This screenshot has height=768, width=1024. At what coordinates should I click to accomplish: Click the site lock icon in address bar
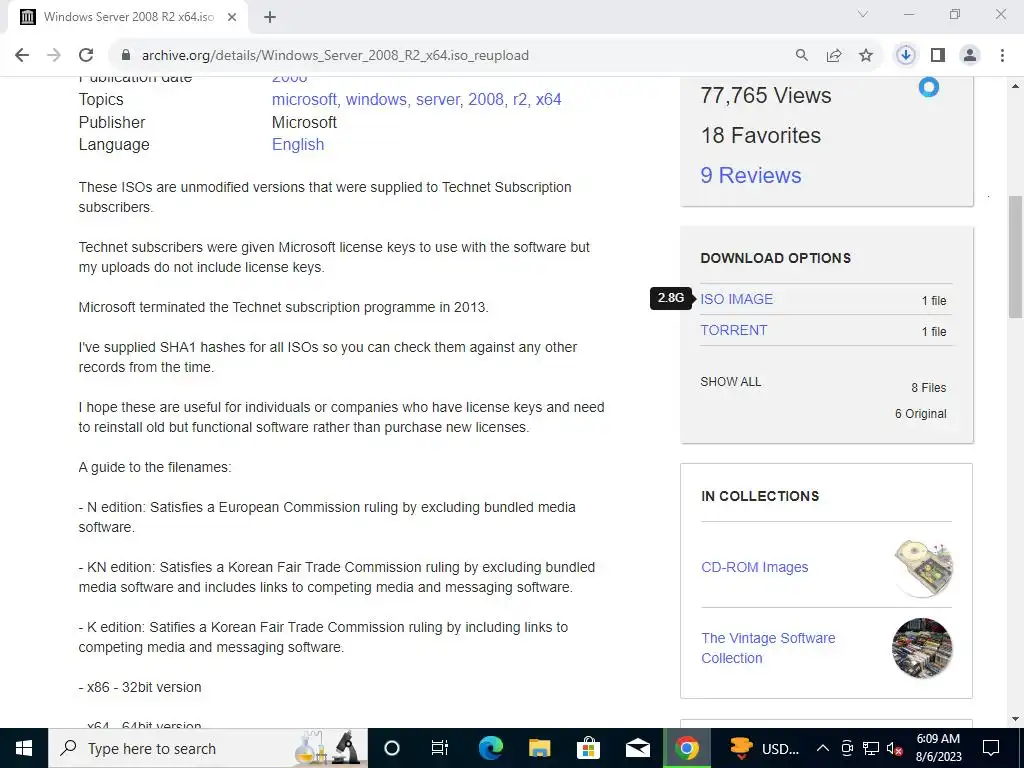pyautogui.click(x=126, y=55)
